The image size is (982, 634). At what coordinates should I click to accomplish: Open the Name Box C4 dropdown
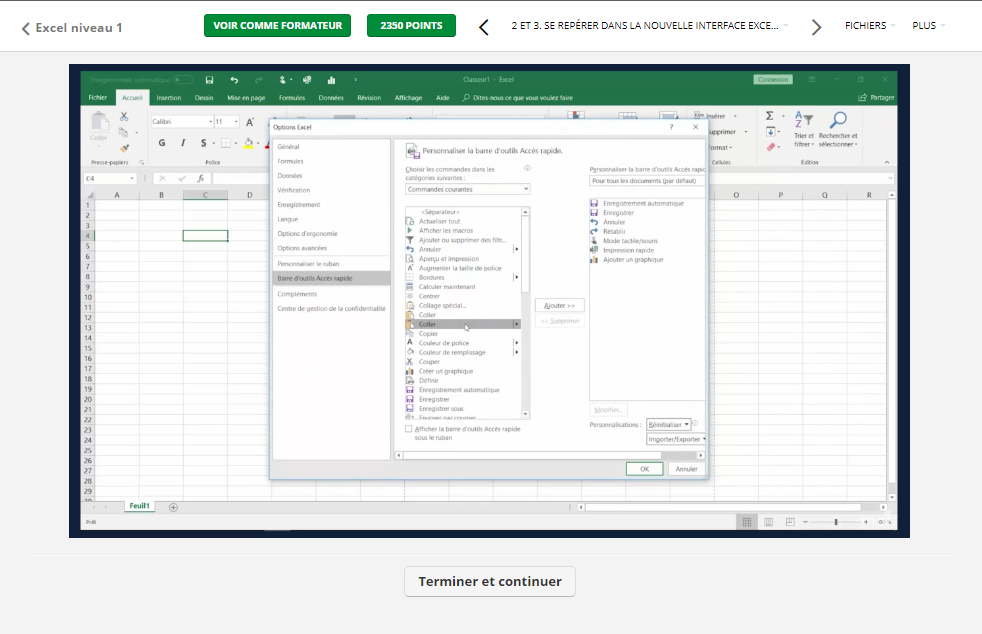132,179
